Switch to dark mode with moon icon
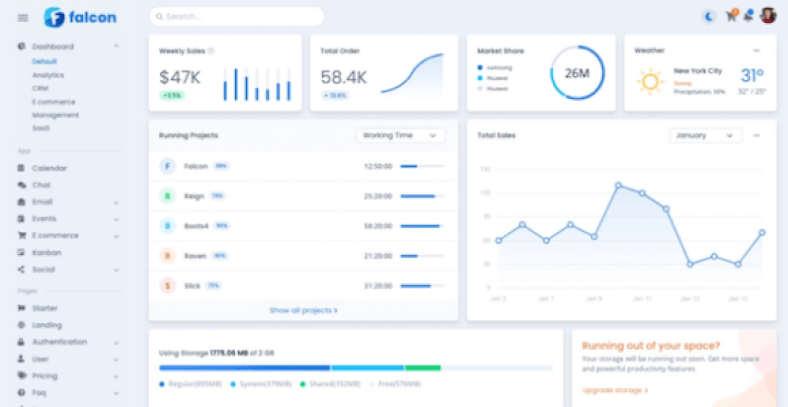 [709, 17]
